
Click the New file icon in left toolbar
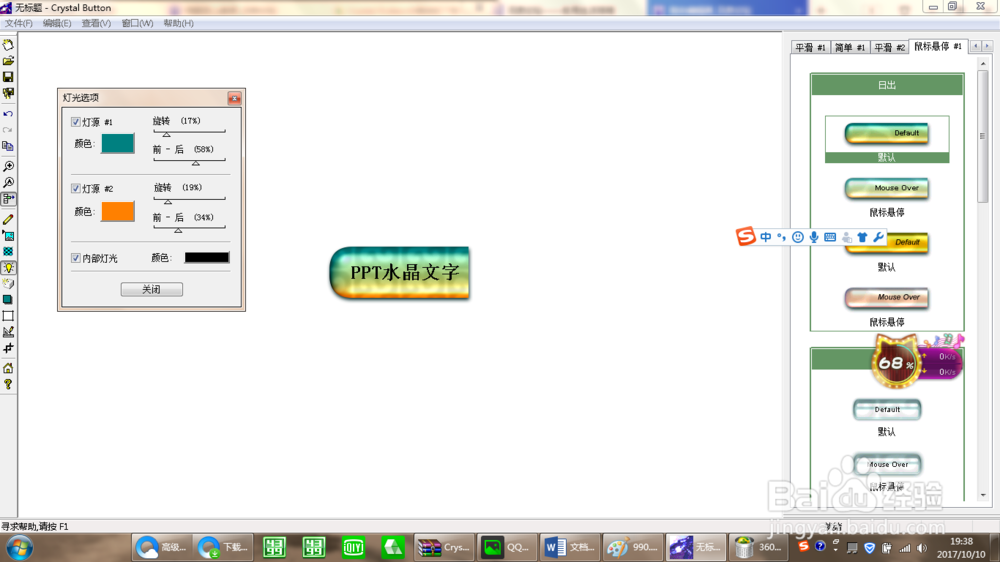8,45
